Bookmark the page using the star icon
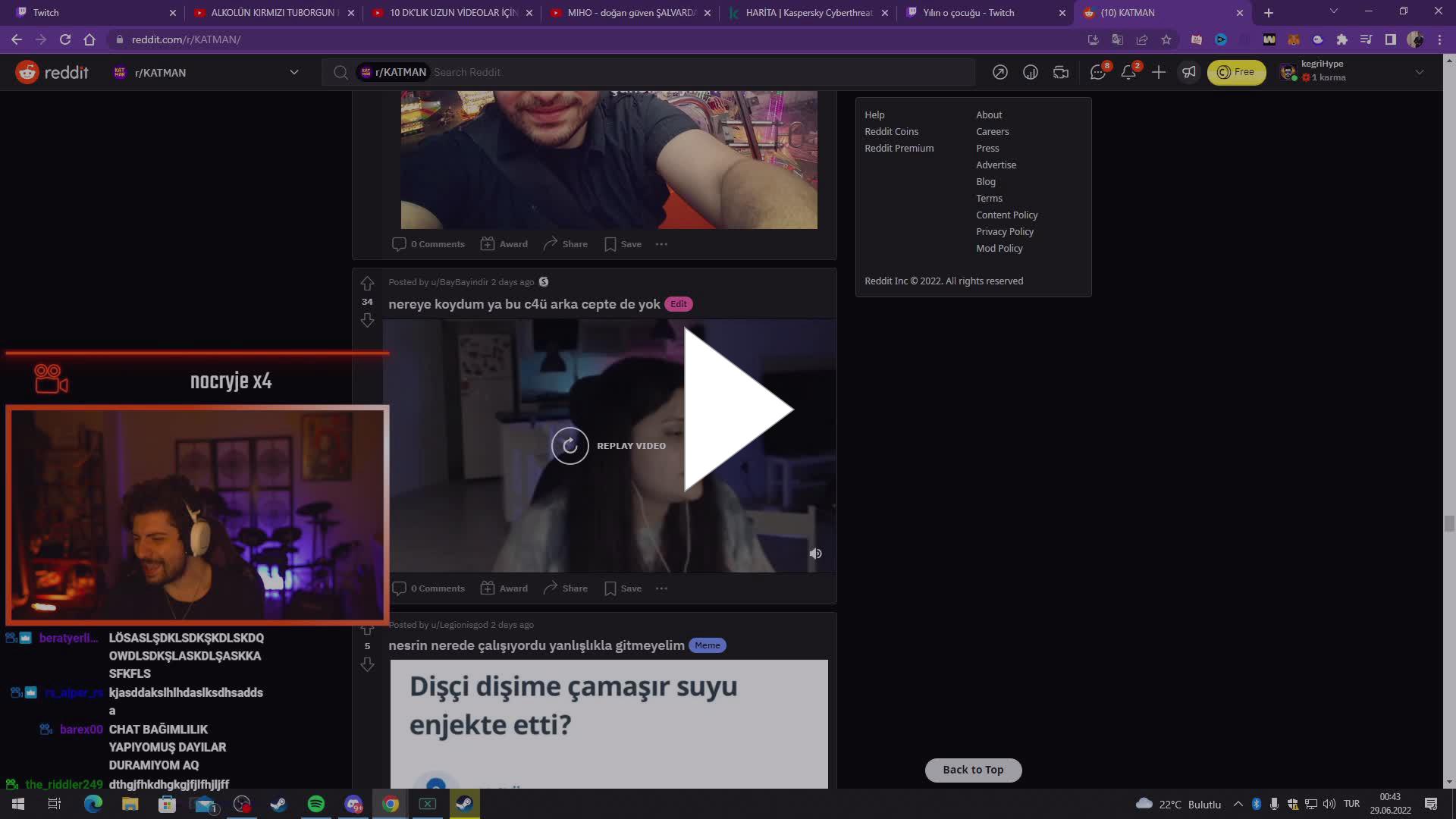Image resolution: width=1456 pixels, height=819 pixels. [x=1166, y=39]
